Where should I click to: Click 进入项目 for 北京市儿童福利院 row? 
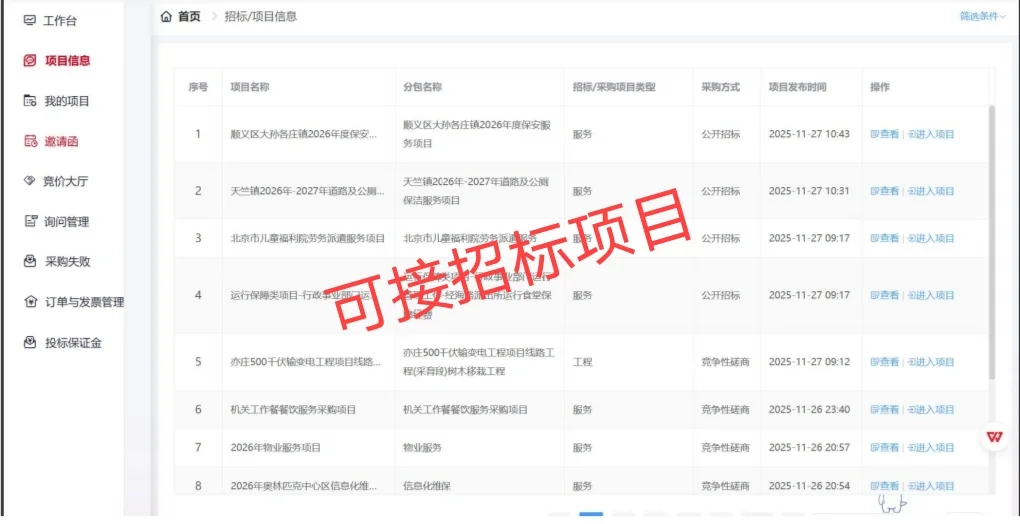[931, 239]
